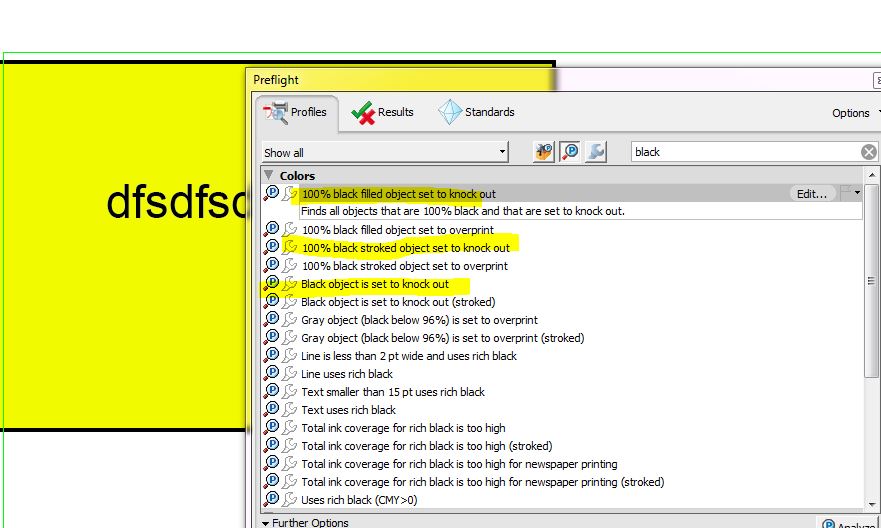881x528 pixels.
Task: Select 'Black object is set to knock out (stroked)'
Action: point(398,302)
